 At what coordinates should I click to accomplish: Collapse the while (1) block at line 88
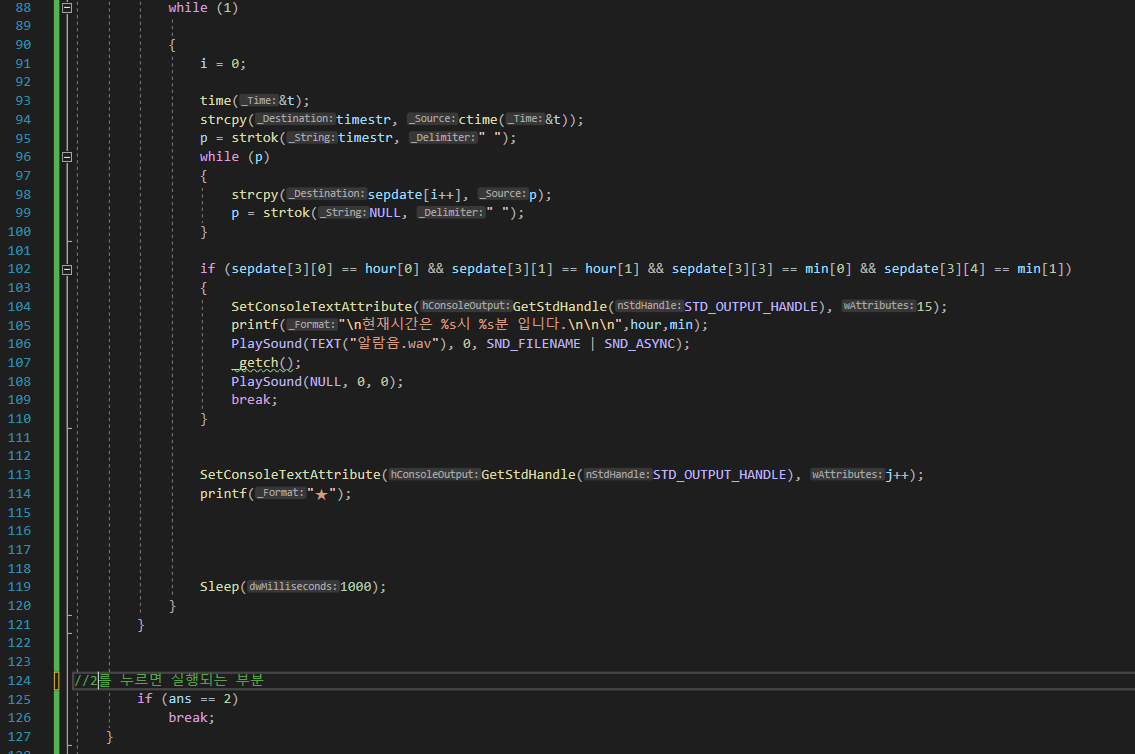(67, 7)
